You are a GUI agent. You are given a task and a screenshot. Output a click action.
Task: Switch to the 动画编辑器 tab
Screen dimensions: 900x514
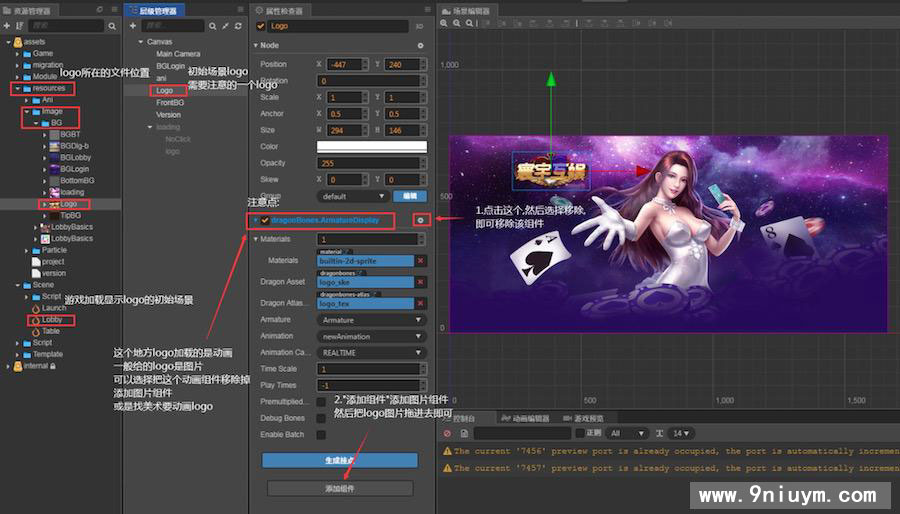click(x=525, y=419)
